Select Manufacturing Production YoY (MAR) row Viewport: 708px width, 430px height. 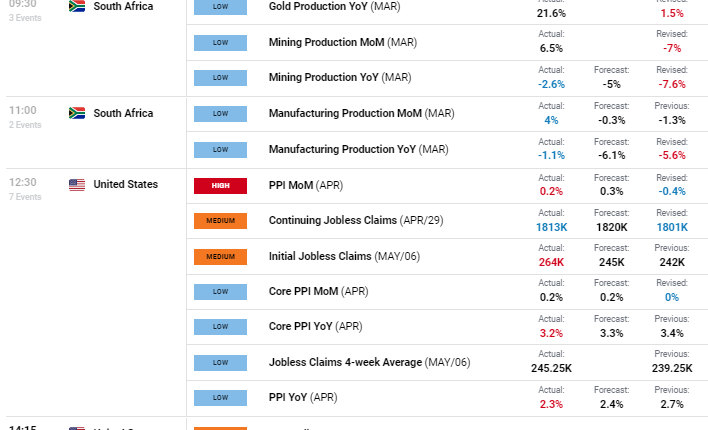click(x=358, y=149)
